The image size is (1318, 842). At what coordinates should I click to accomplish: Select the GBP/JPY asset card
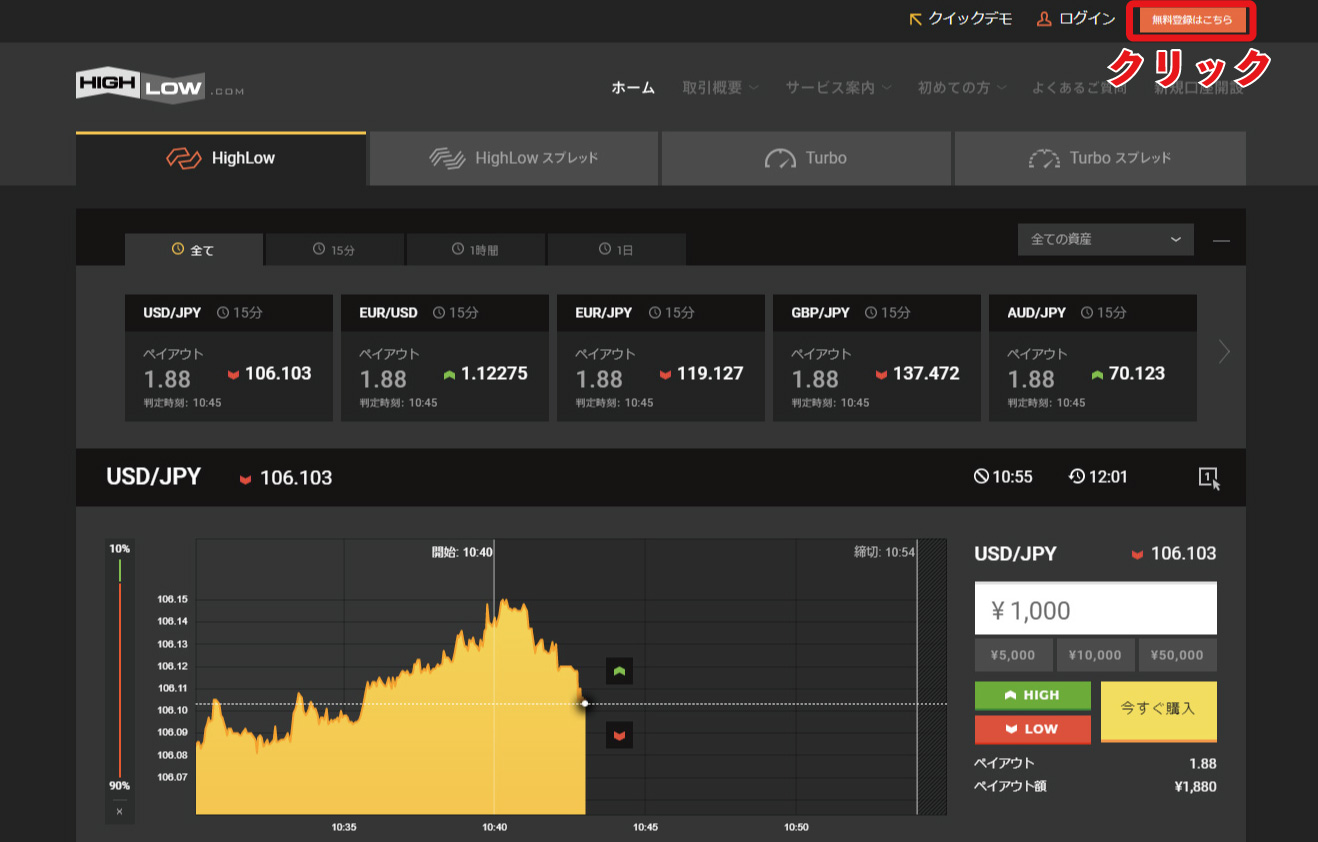tap(877, 358)
